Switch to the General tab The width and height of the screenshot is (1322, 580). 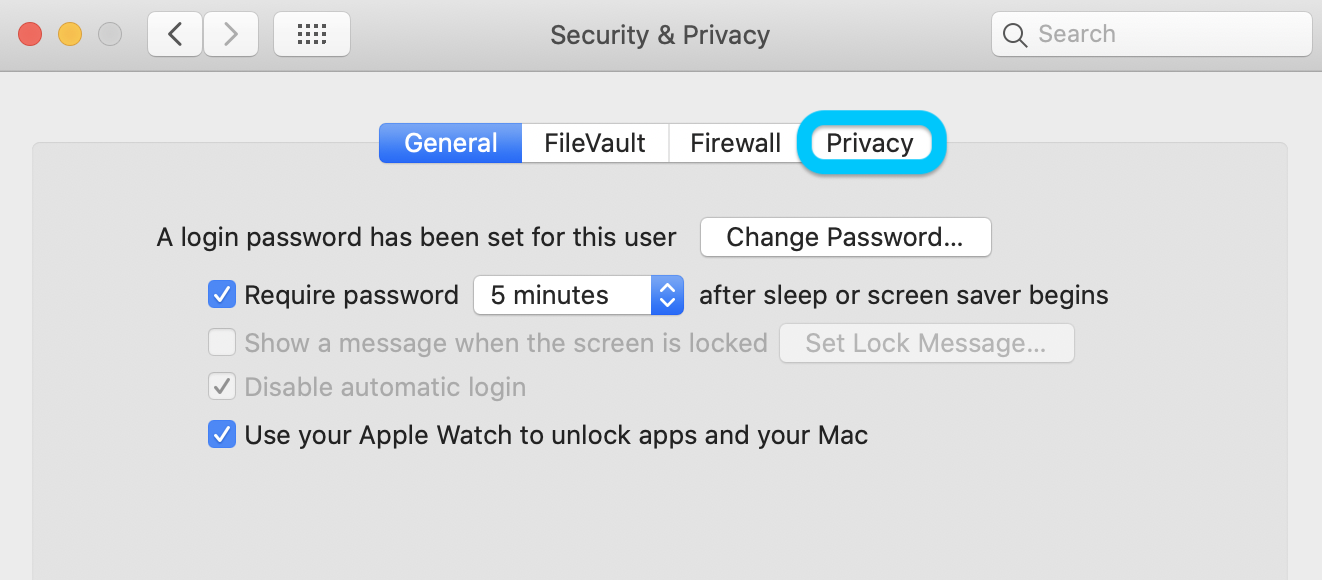[x=450, y=143]
